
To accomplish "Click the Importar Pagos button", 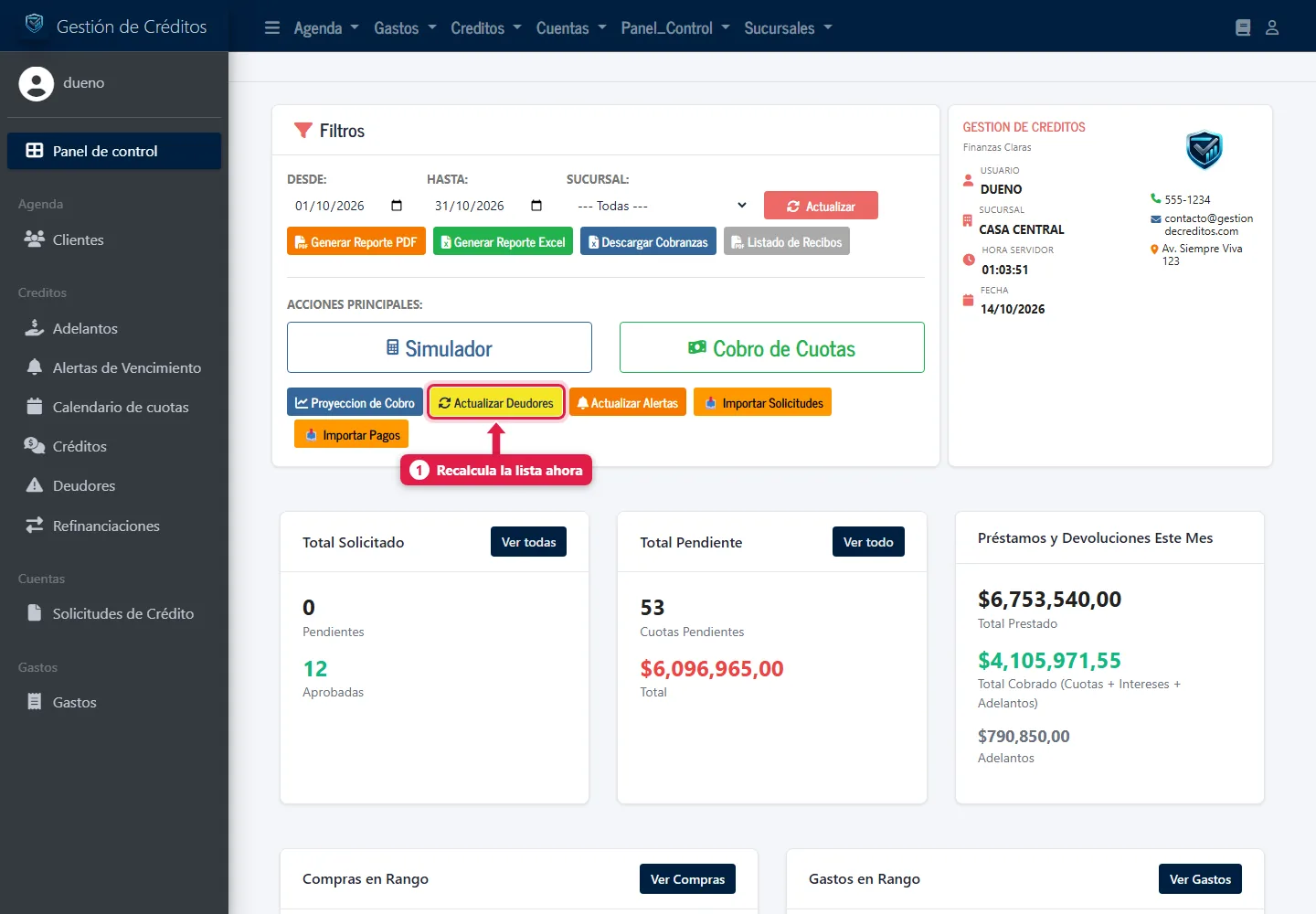I will tap(351, 434).
